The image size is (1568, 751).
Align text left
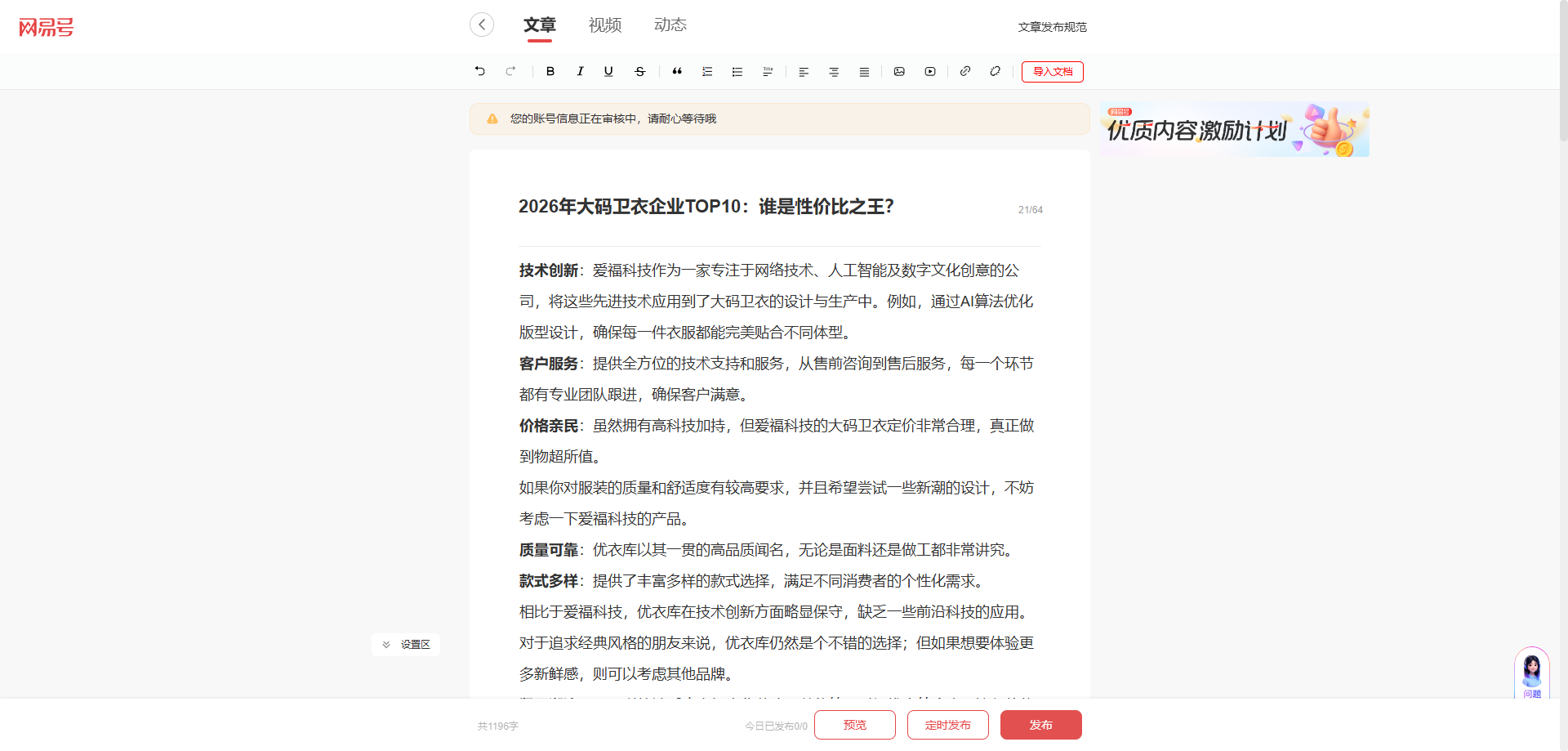click(804, 71)
